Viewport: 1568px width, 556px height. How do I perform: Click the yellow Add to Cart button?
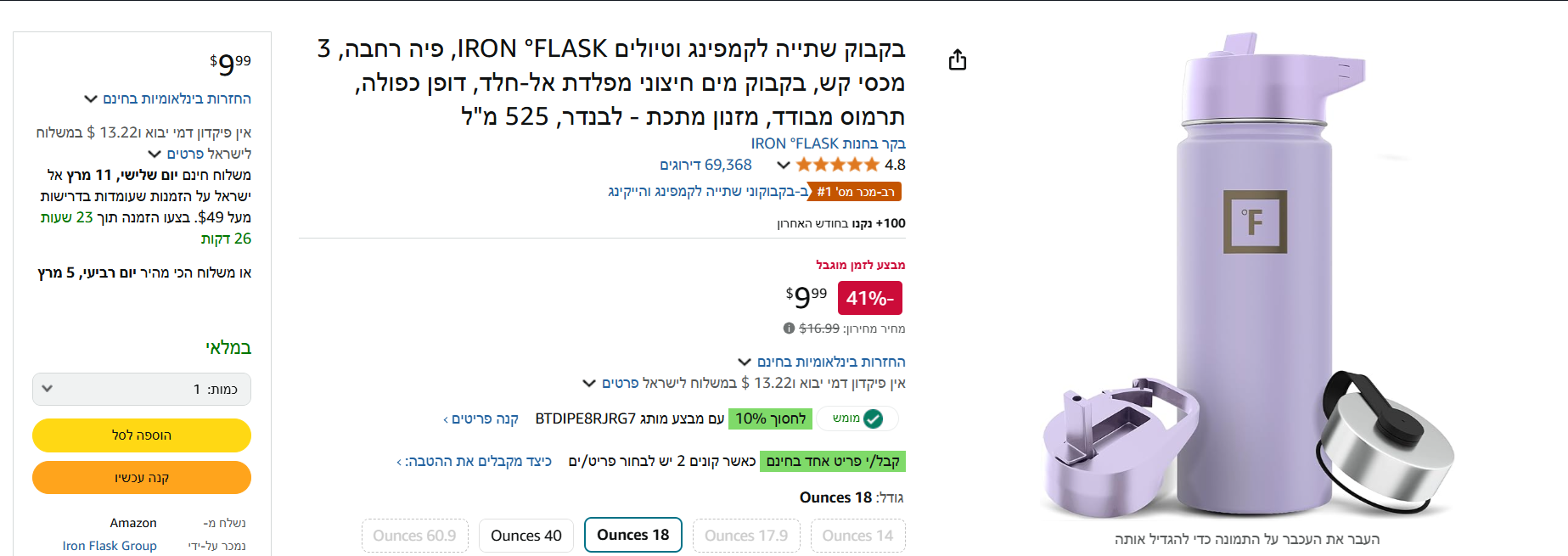click(x=142, y=435)
